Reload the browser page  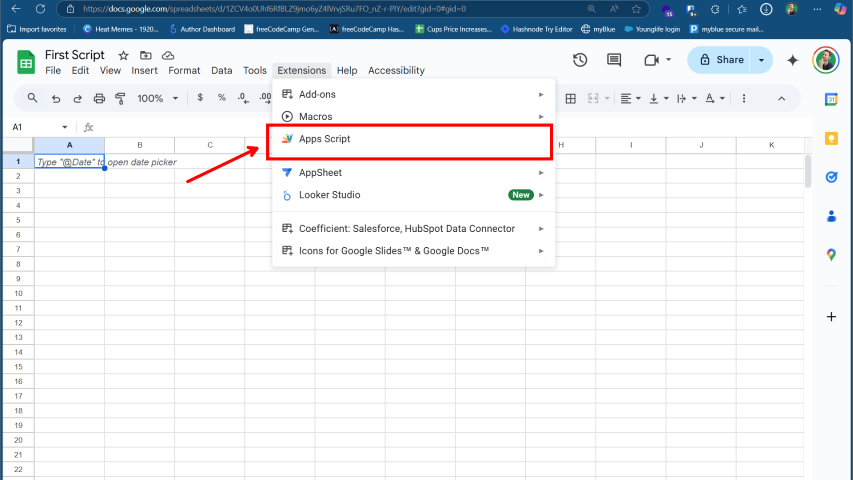coord(40,9)
